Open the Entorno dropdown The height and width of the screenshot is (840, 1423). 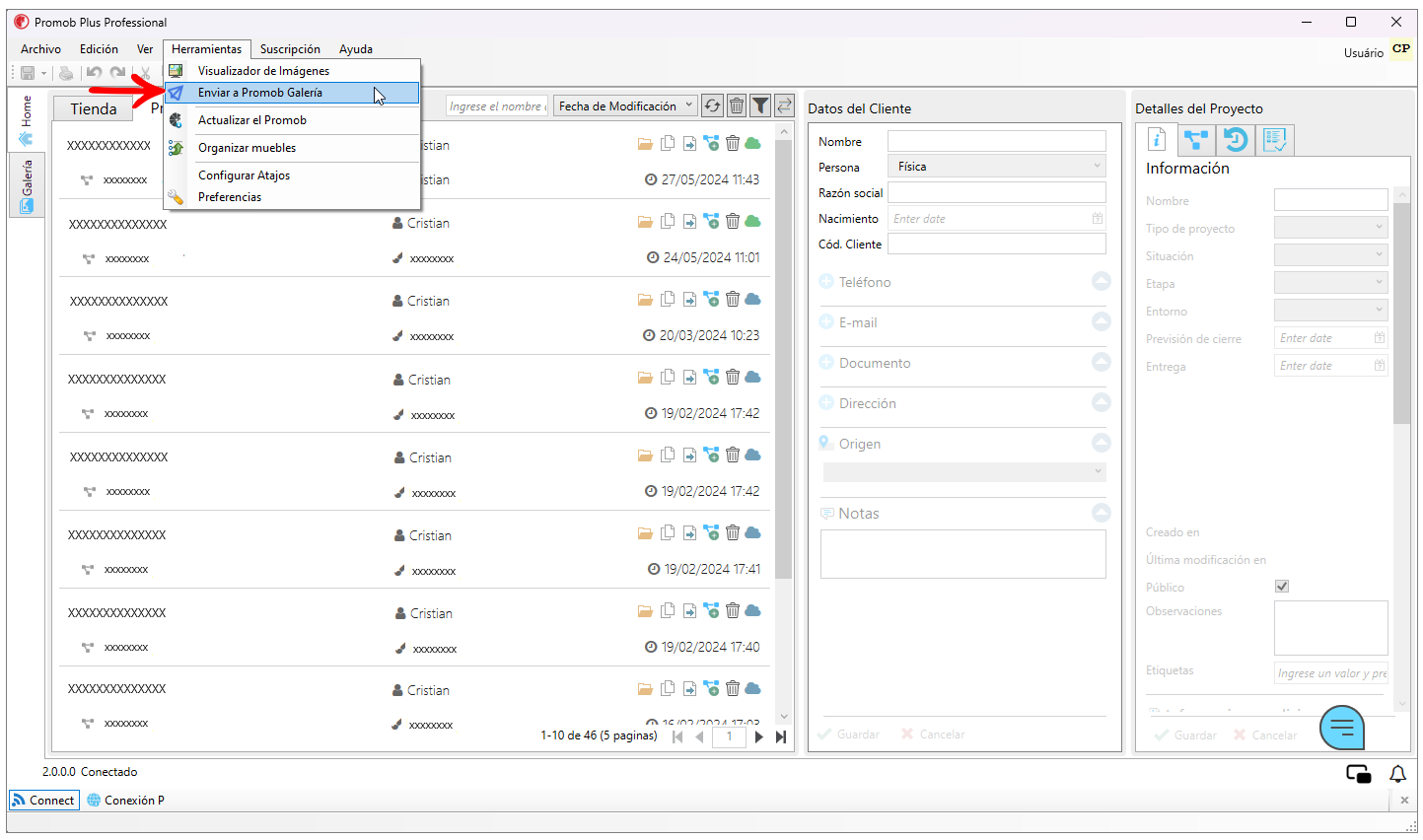pos(1331,311)
